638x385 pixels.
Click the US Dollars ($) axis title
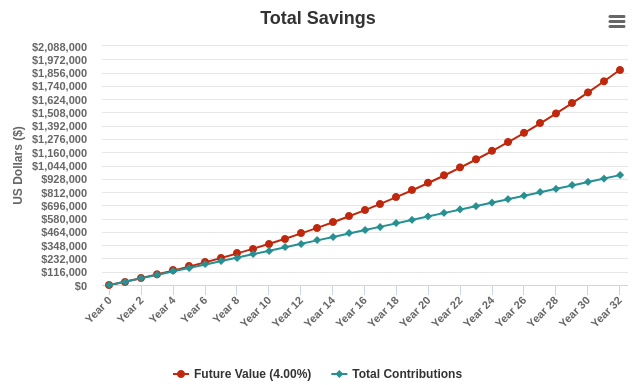[x=17, y=165]
